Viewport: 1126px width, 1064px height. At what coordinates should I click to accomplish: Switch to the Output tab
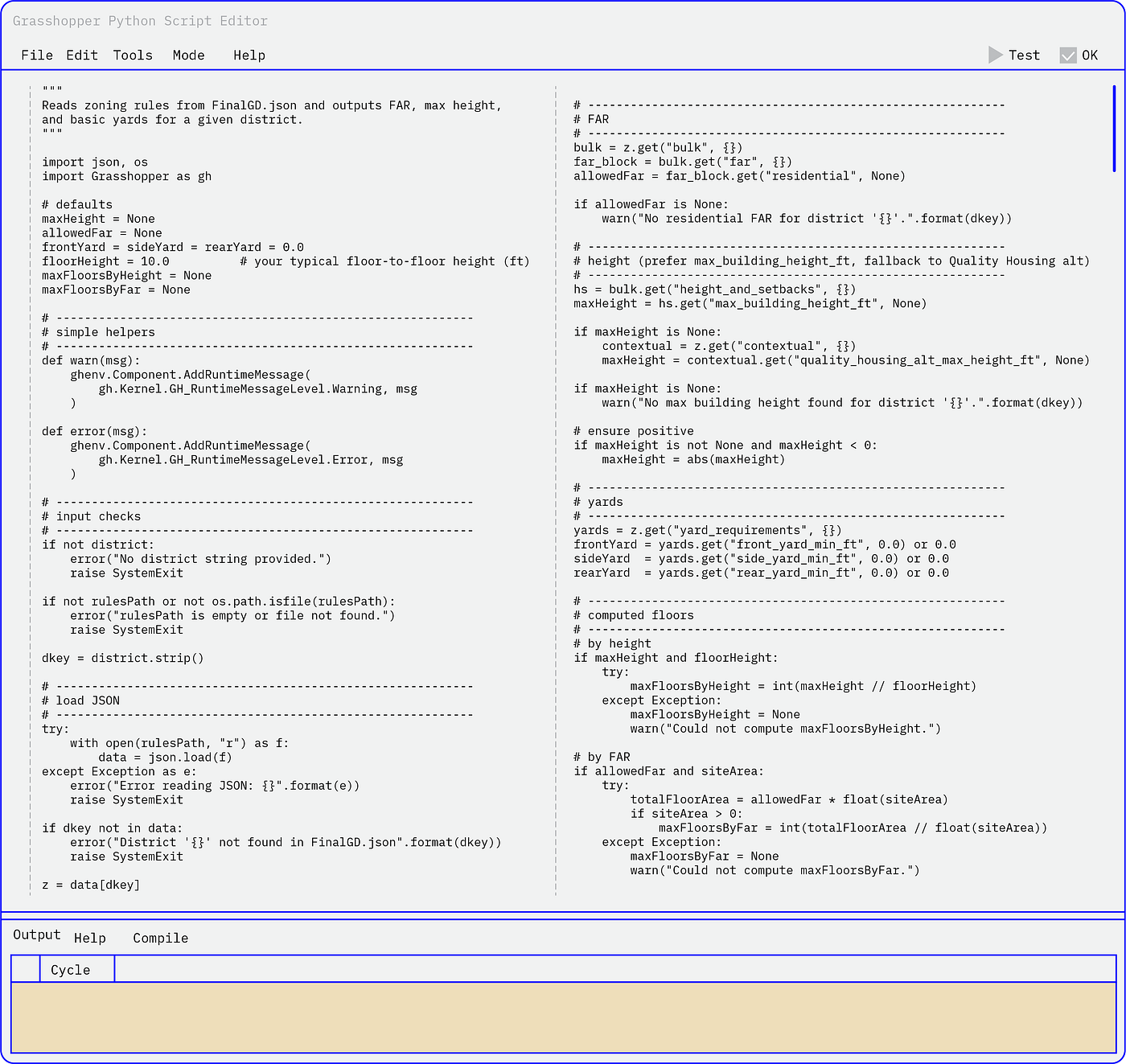pos(37,935)
